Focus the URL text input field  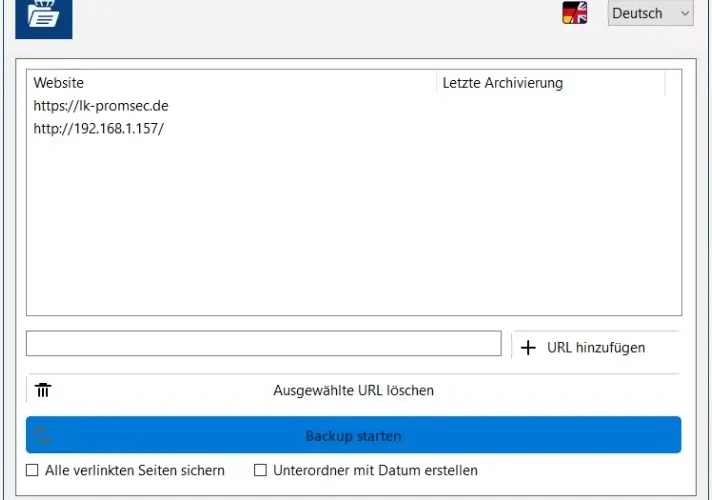pyautogui.click(x=264, y=343)
